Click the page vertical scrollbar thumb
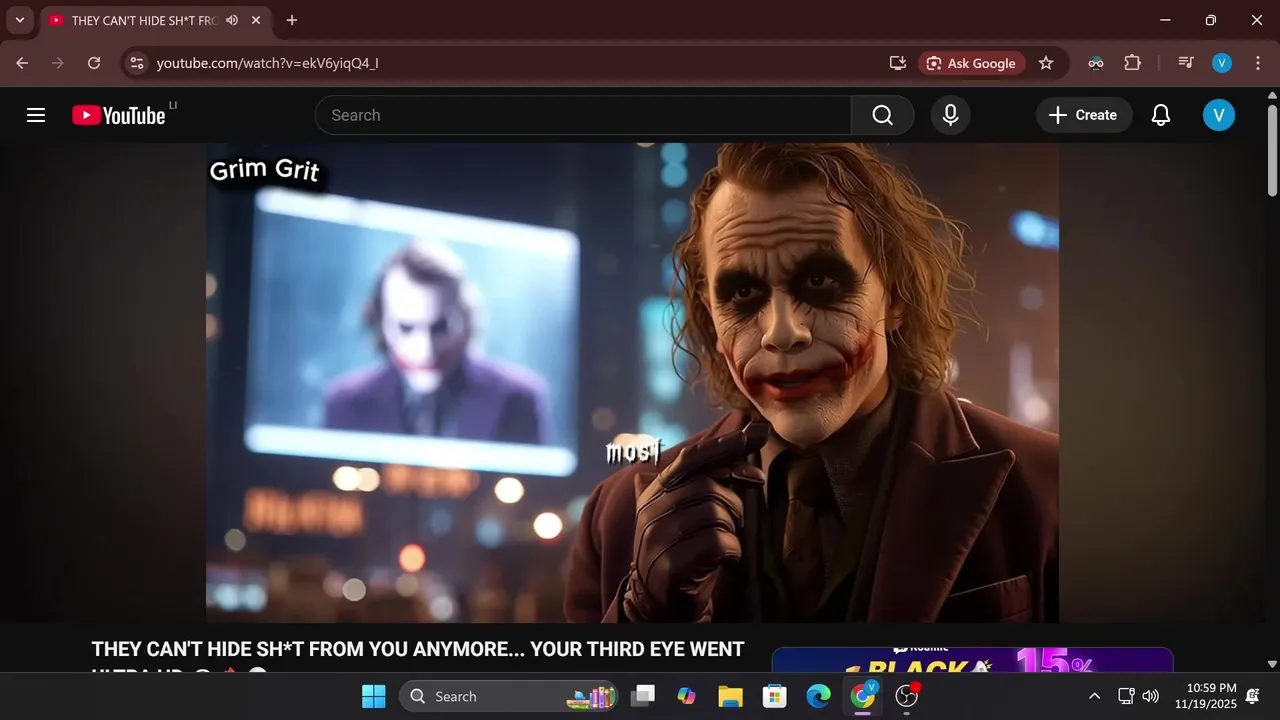Image resolution: width=1280 pixels, height=720 pixels. [x=1272, y=150]
